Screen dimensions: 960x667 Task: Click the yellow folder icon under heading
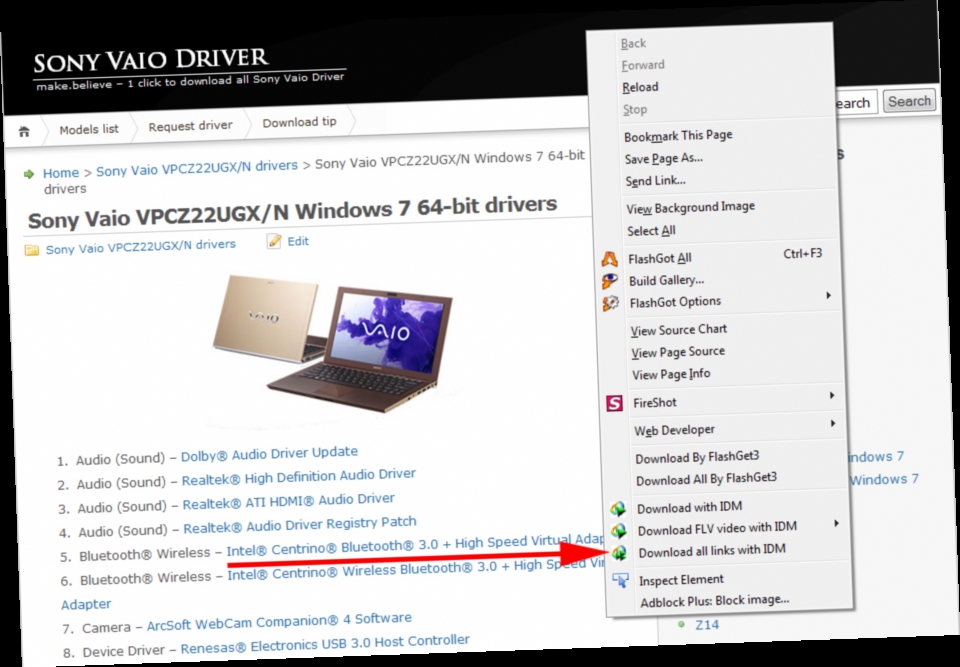click(32, 250)
